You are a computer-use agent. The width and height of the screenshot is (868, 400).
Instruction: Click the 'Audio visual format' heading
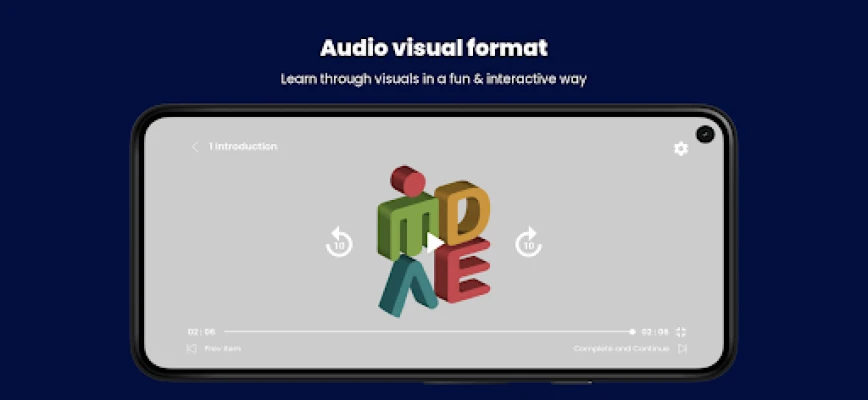click(434, 48)
